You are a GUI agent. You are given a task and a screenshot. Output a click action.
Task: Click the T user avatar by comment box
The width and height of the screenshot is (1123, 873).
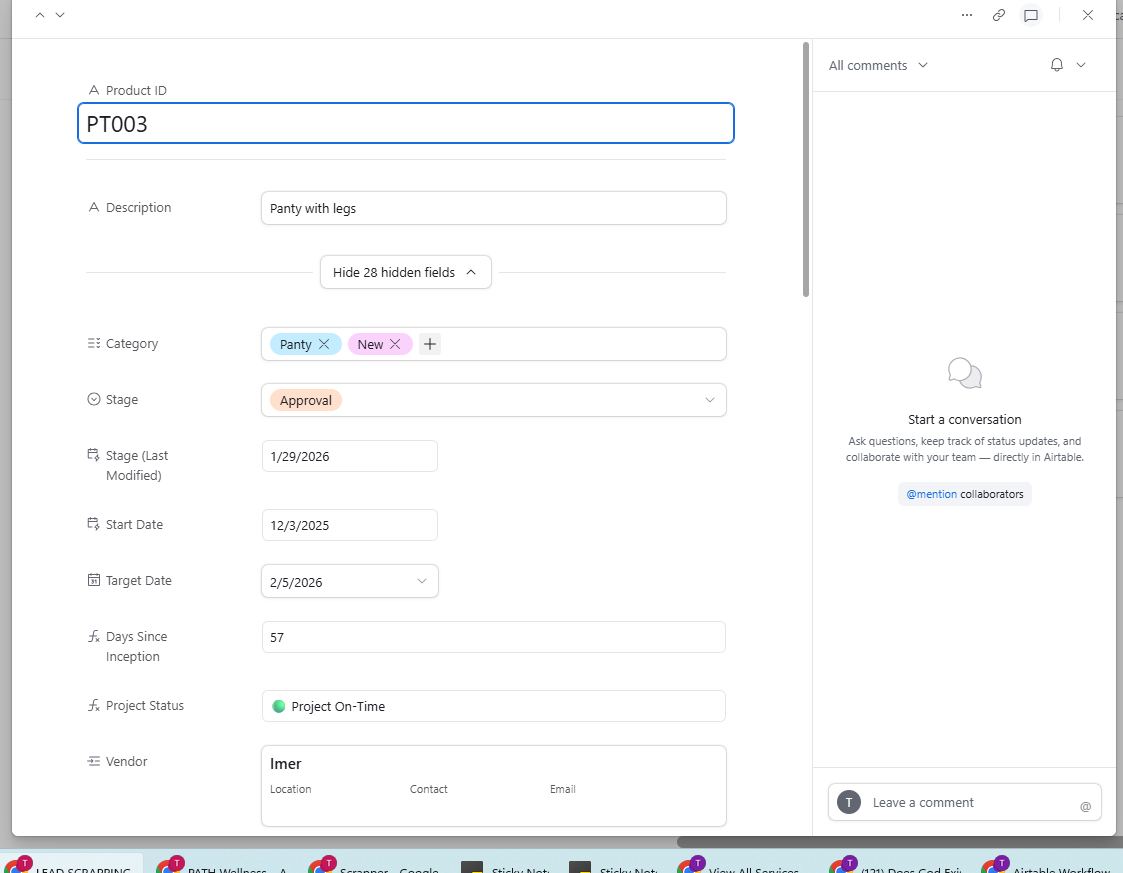[x=849, y=803]
